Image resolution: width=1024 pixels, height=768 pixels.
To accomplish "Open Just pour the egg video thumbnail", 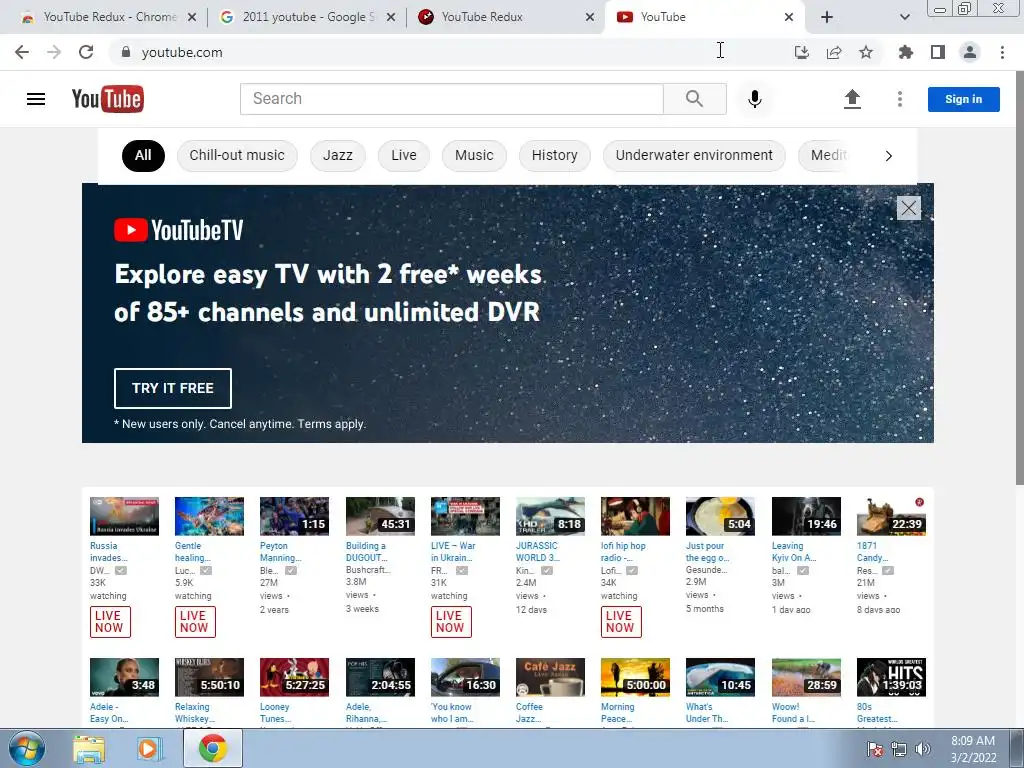I will [x=720, y=517].
